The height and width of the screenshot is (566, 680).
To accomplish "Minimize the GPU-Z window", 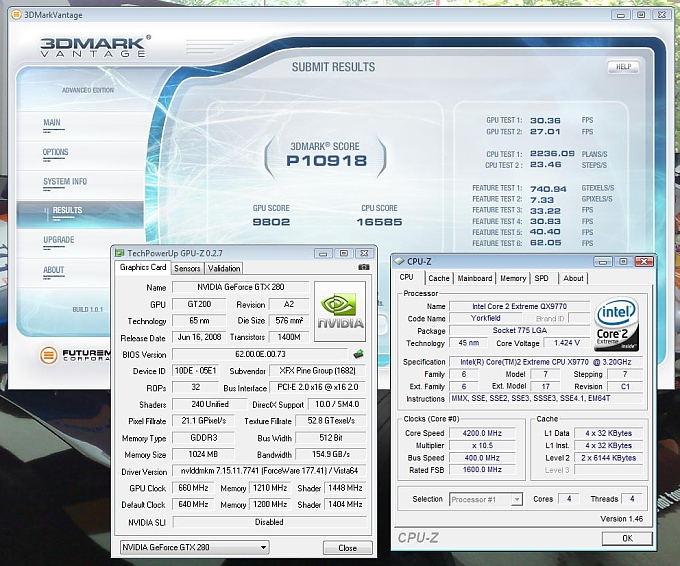I will (x=323, y=253).
